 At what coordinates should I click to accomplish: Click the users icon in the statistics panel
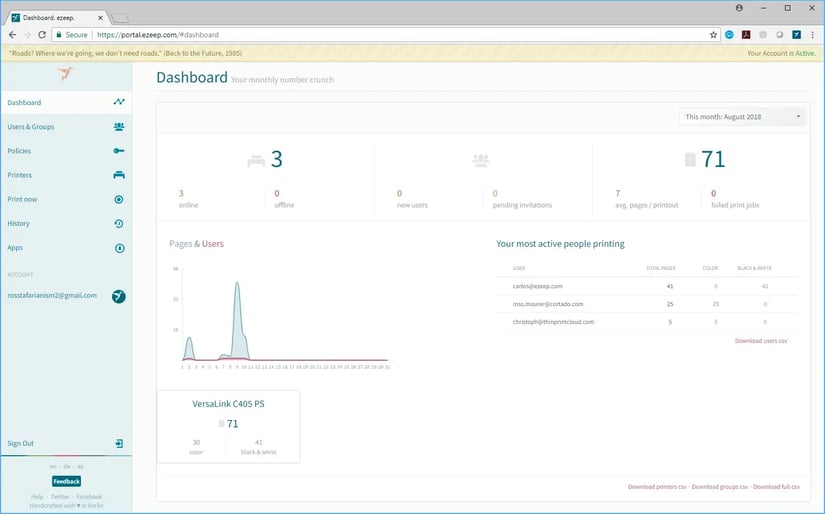coord(480,160)
